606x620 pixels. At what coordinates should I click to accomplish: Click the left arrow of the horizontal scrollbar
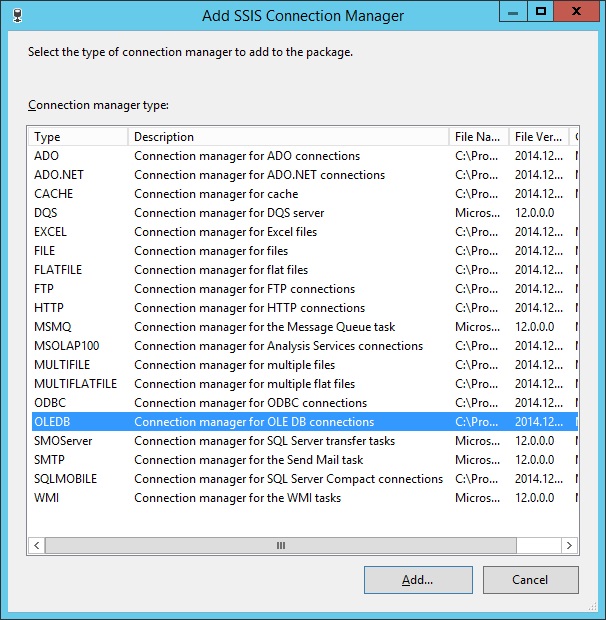[x=37, y=546]
